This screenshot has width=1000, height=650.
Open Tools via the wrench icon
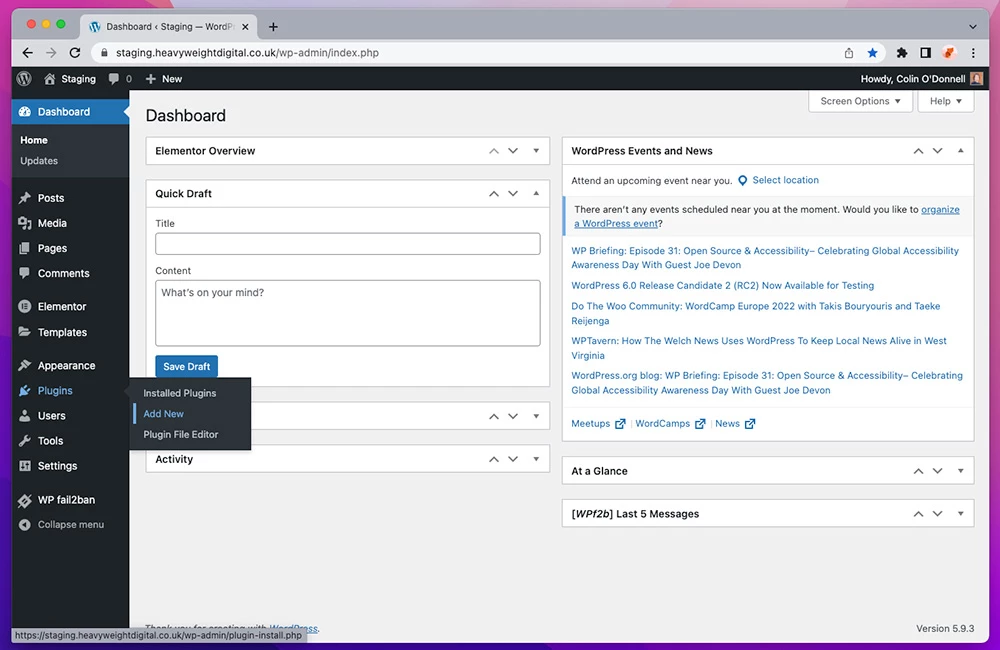[25, 441]
